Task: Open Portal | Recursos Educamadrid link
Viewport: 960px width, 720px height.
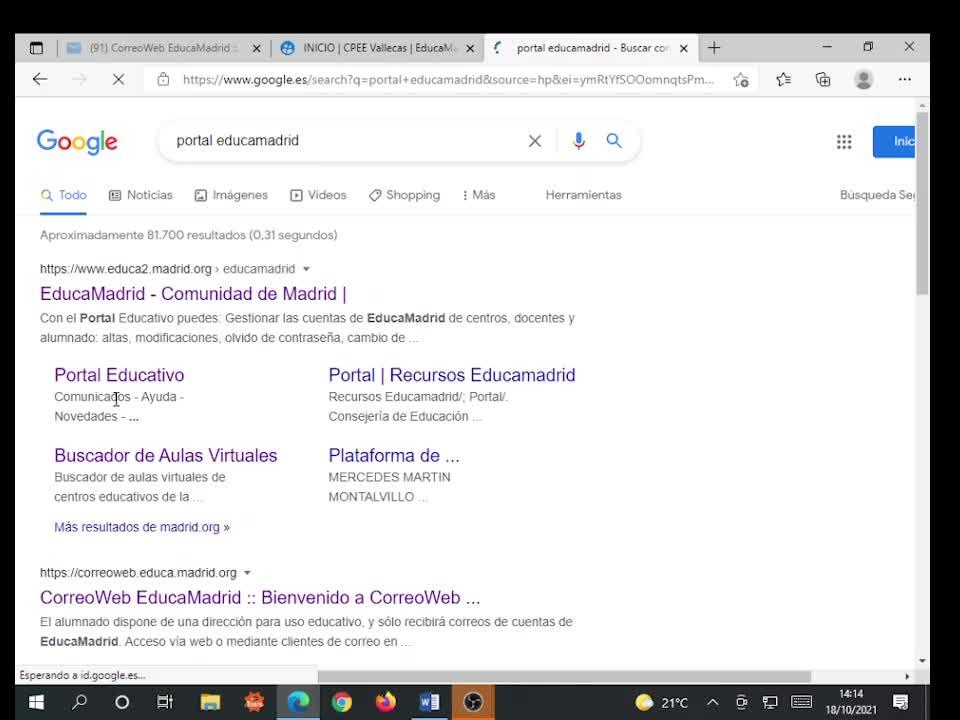Action: pos(452,375)
